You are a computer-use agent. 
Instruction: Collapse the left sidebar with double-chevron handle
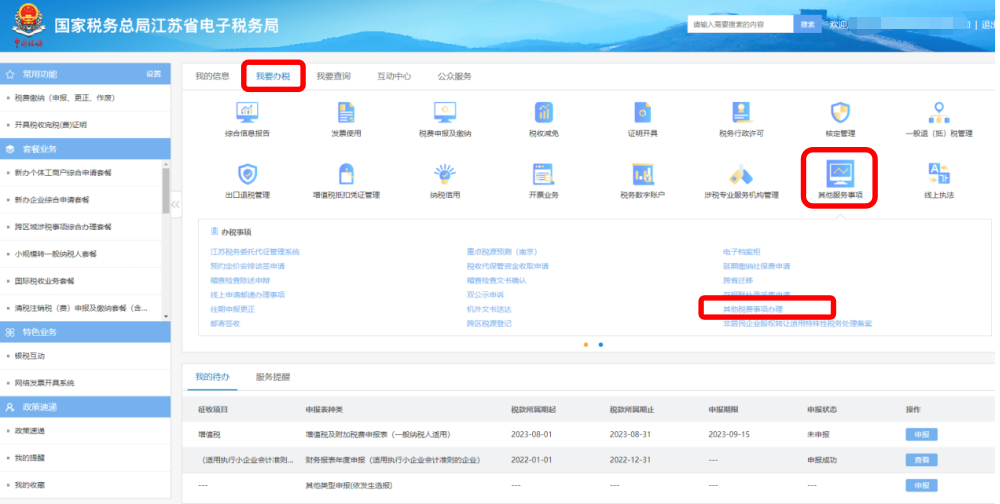click(x=175, y=205)
